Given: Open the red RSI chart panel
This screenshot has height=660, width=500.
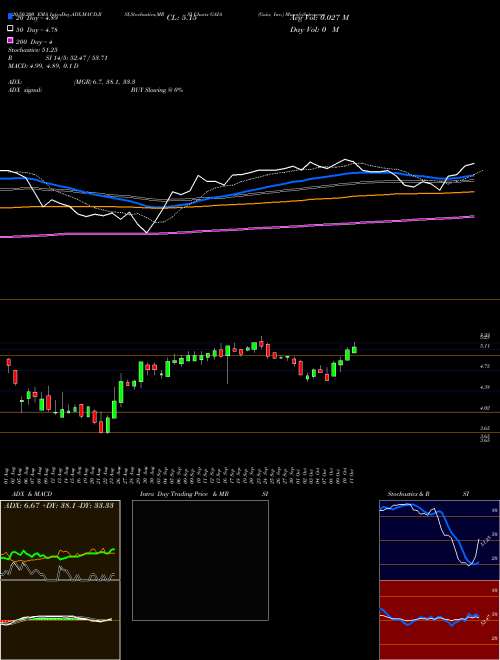Looking at the screenshot, I should click(x=439, y=620).
